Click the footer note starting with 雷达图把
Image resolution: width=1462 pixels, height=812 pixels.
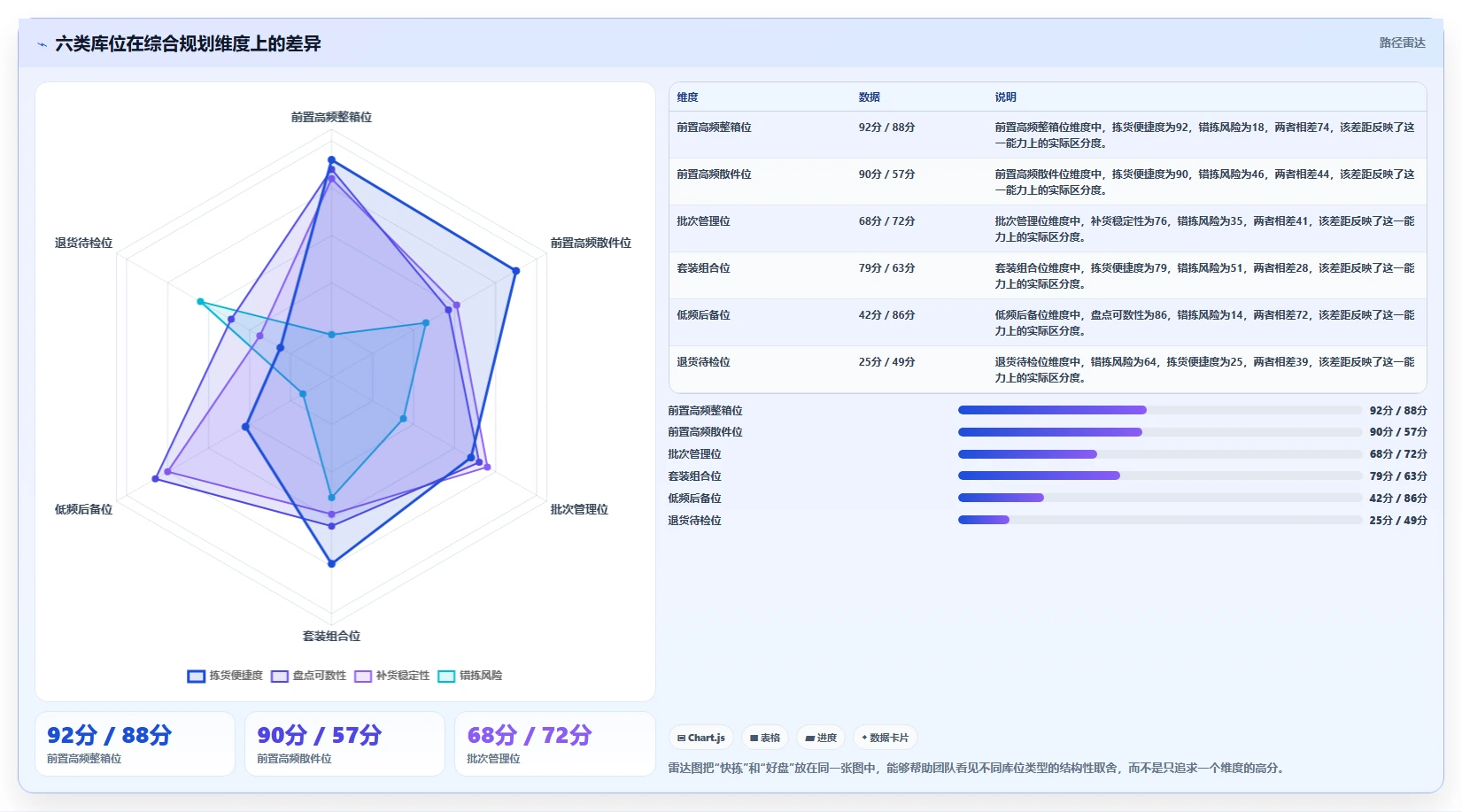[x=976, y=769]
